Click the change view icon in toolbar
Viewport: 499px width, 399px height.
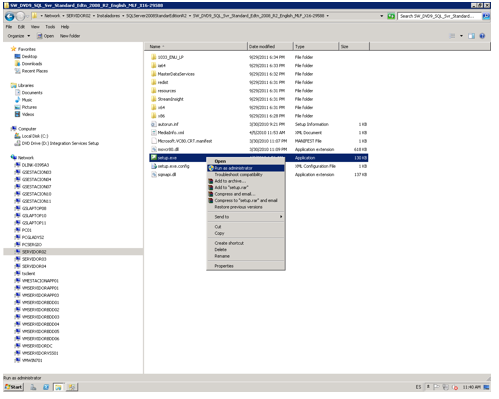[452, 36]
